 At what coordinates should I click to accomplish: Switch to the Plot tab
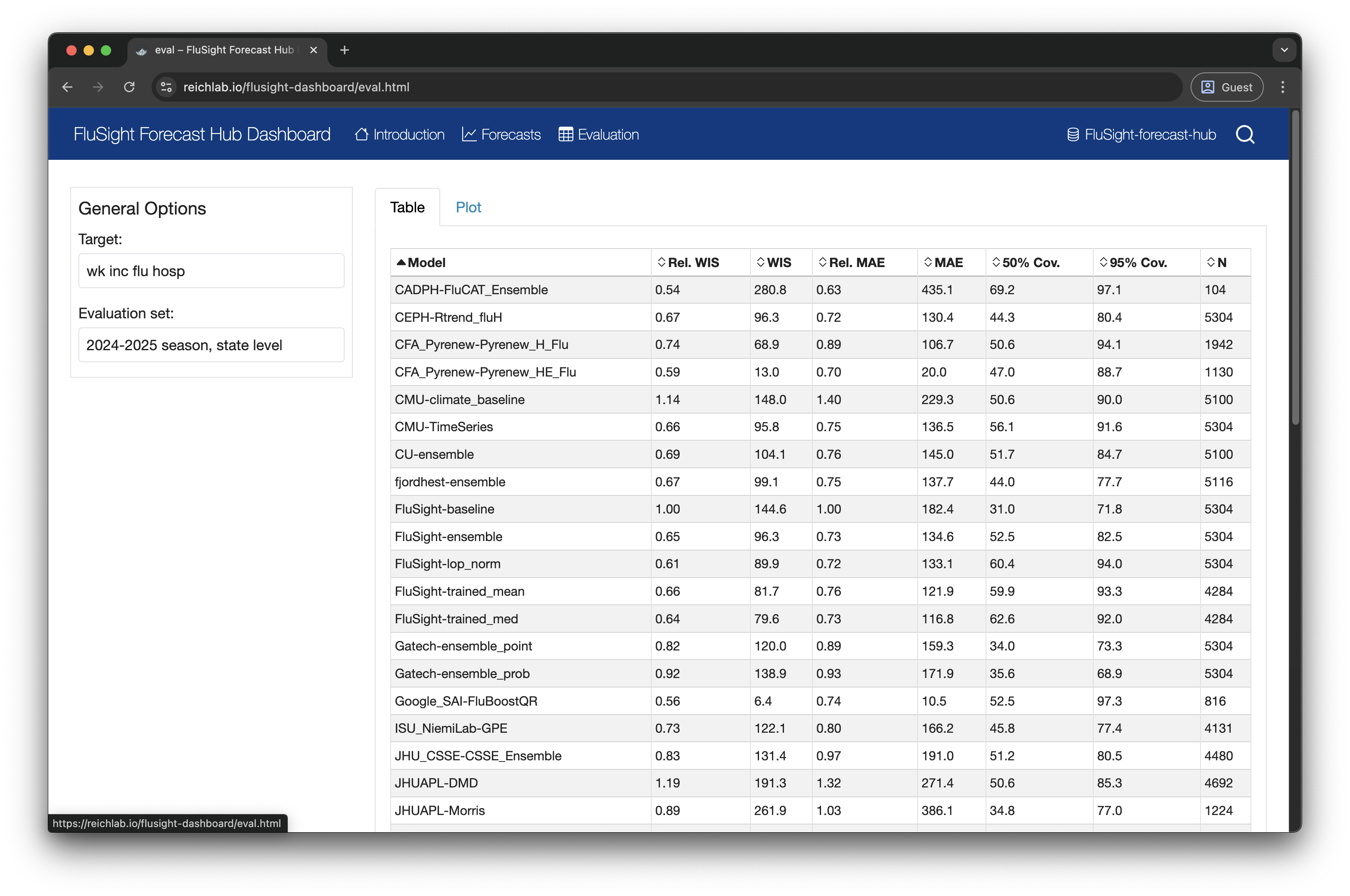(x=468, y=207)
